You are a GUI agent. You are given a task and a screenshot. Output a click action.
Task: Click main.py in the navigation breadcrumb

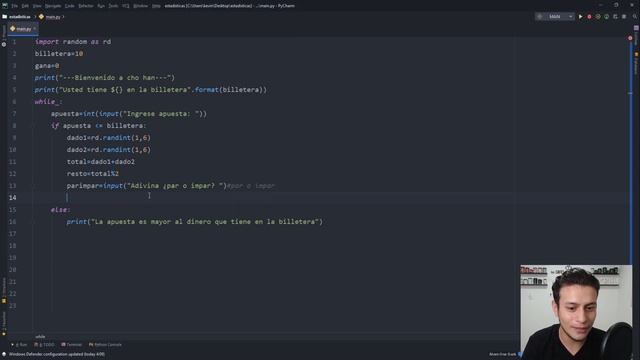click(x=53, y=17)
